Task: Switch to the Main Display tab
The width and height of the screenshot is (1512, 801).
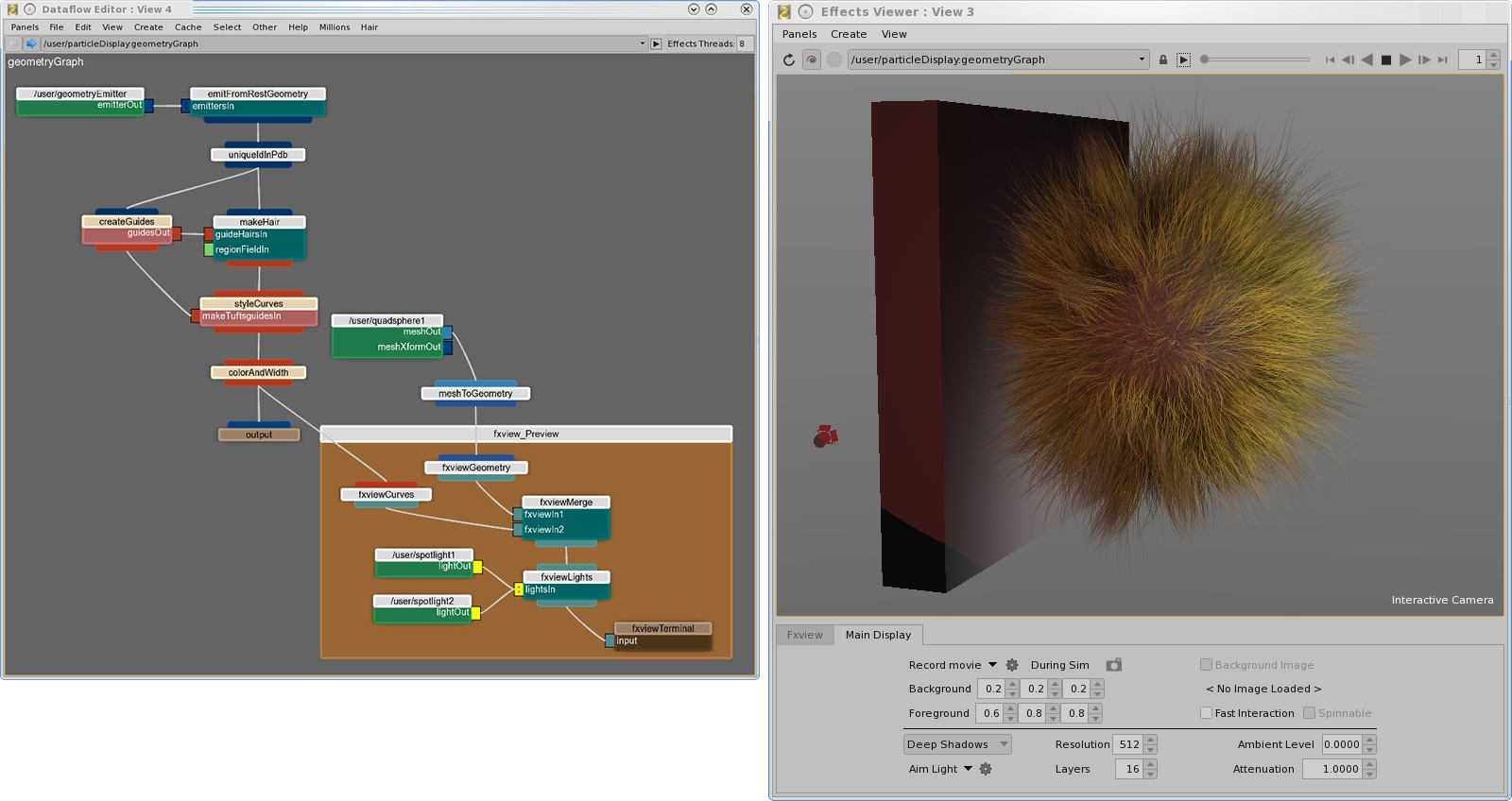Action: pyautogui.click(x=878, y=635)
